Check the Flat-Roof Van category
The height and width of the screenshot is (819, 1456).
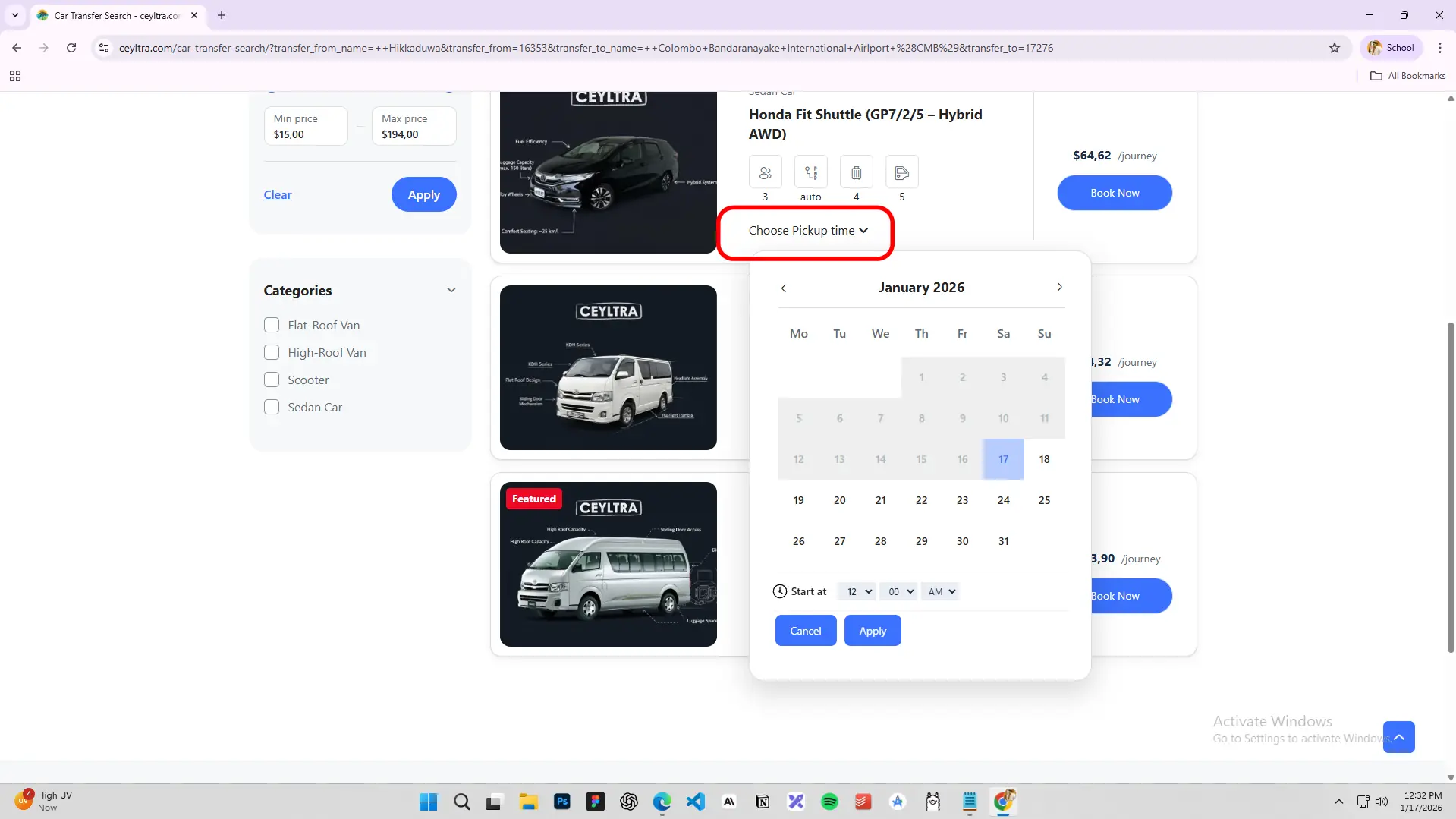[272, 325]
